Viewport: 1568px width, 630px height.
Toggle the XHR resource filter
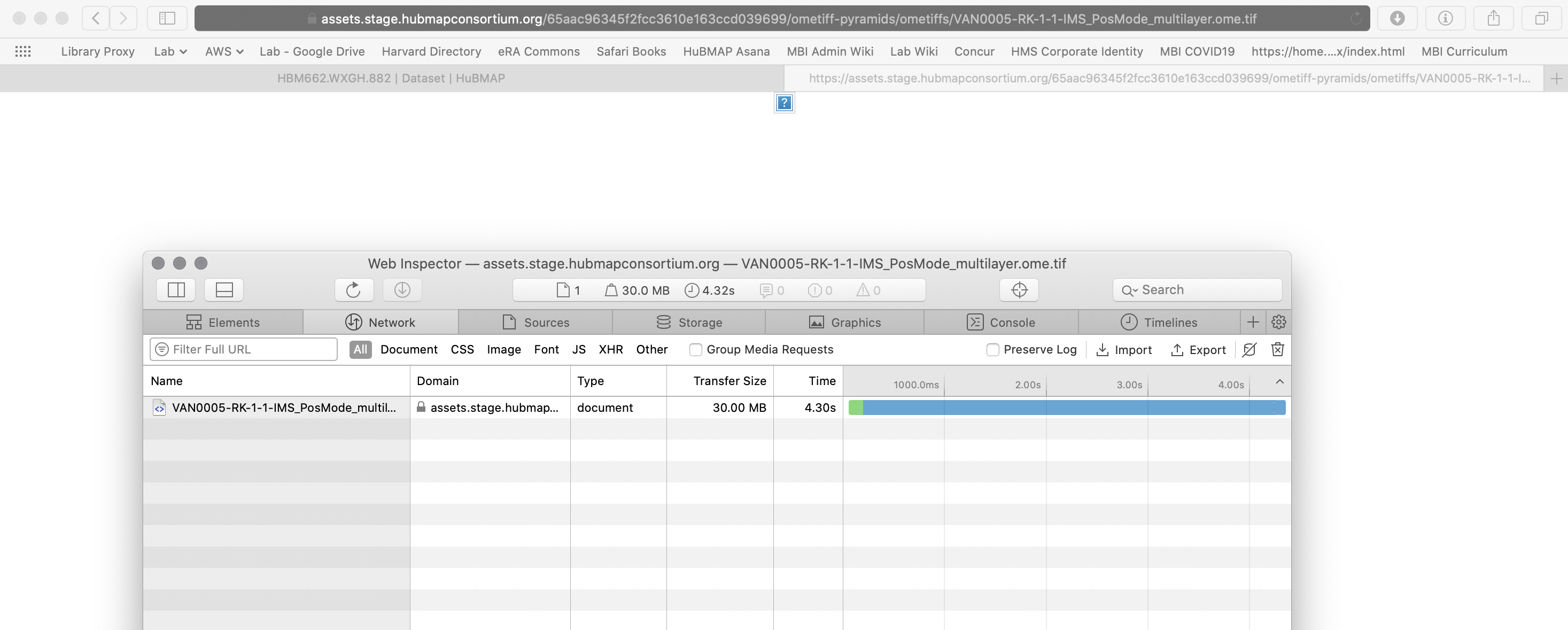pyautogui.click(x=610, y=349)
